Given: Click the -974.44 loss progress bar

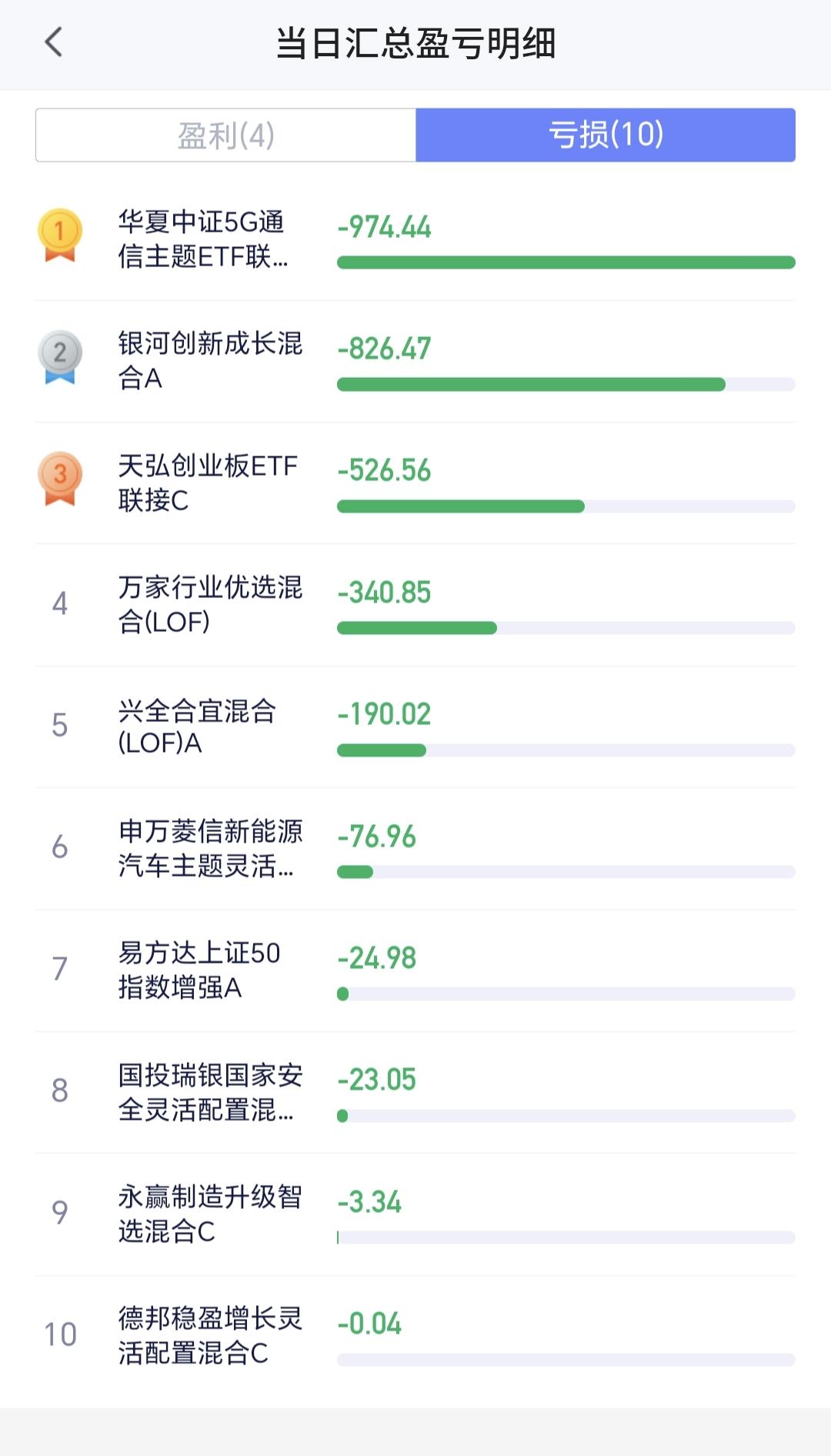Looking at the screenshot, I should [566, 262].
